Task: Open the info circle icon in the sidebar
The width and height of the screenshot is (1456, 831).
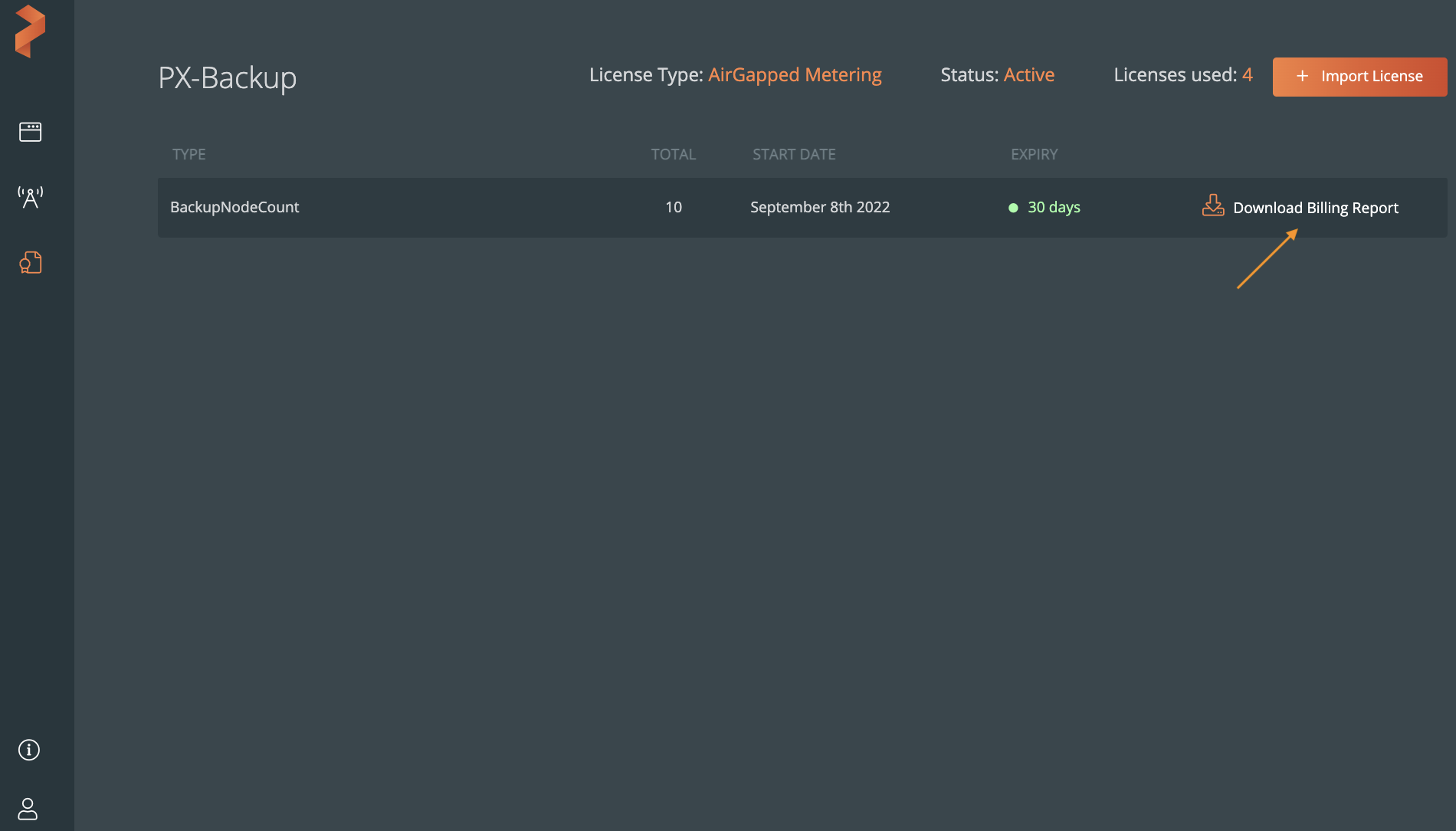Action: point(29,750)
